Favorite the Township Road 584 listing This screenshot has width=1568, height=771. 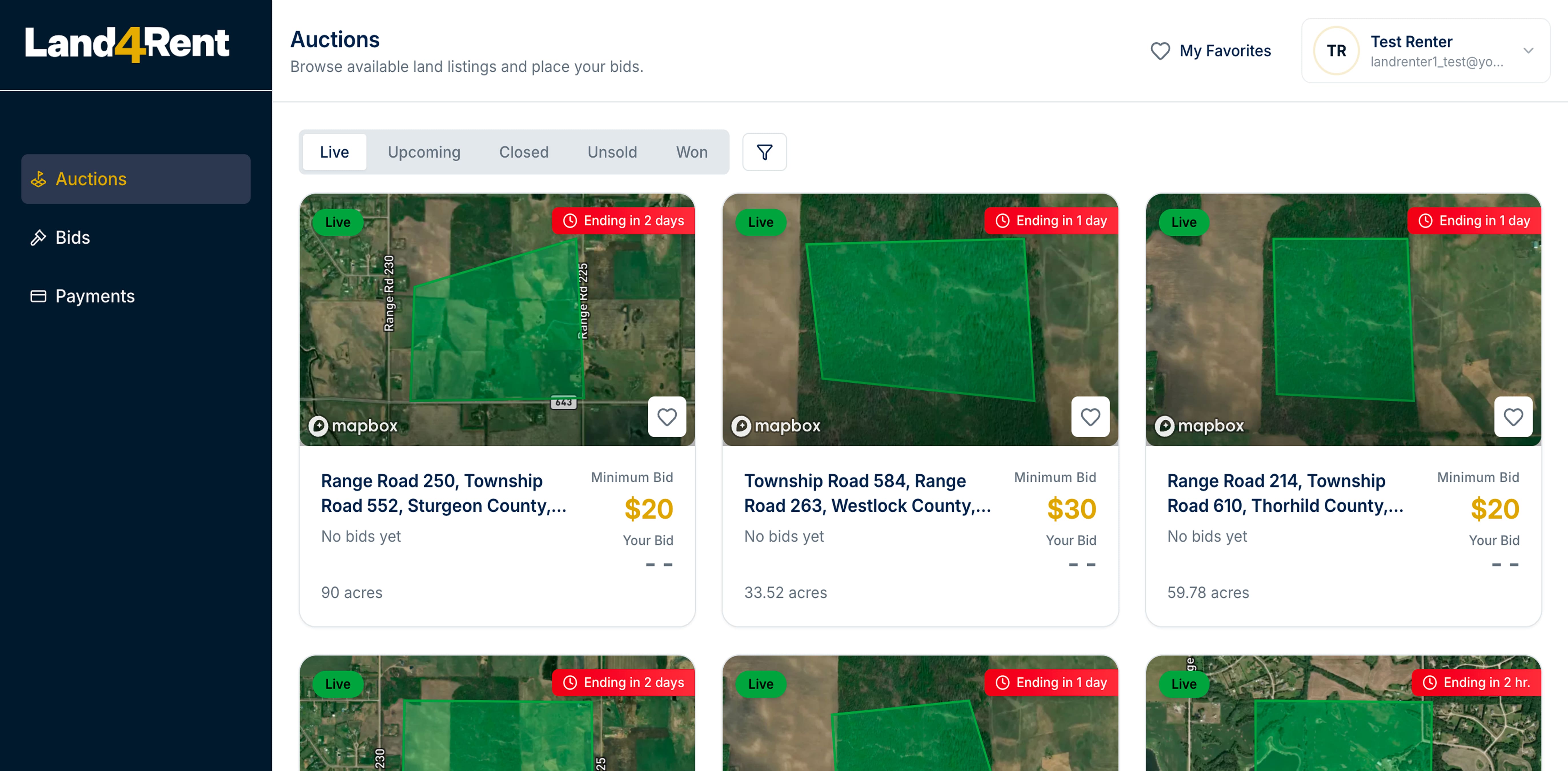(x=1090, y=417)
